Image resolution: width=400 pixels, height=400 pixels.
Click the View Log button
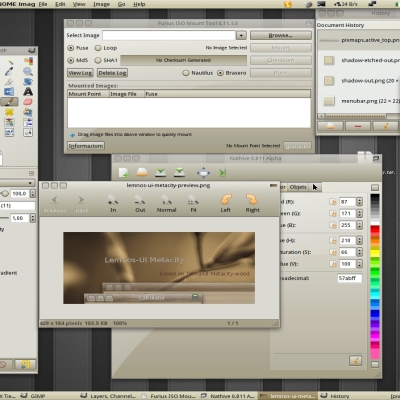pyautogui.click(x=80, y=73)
